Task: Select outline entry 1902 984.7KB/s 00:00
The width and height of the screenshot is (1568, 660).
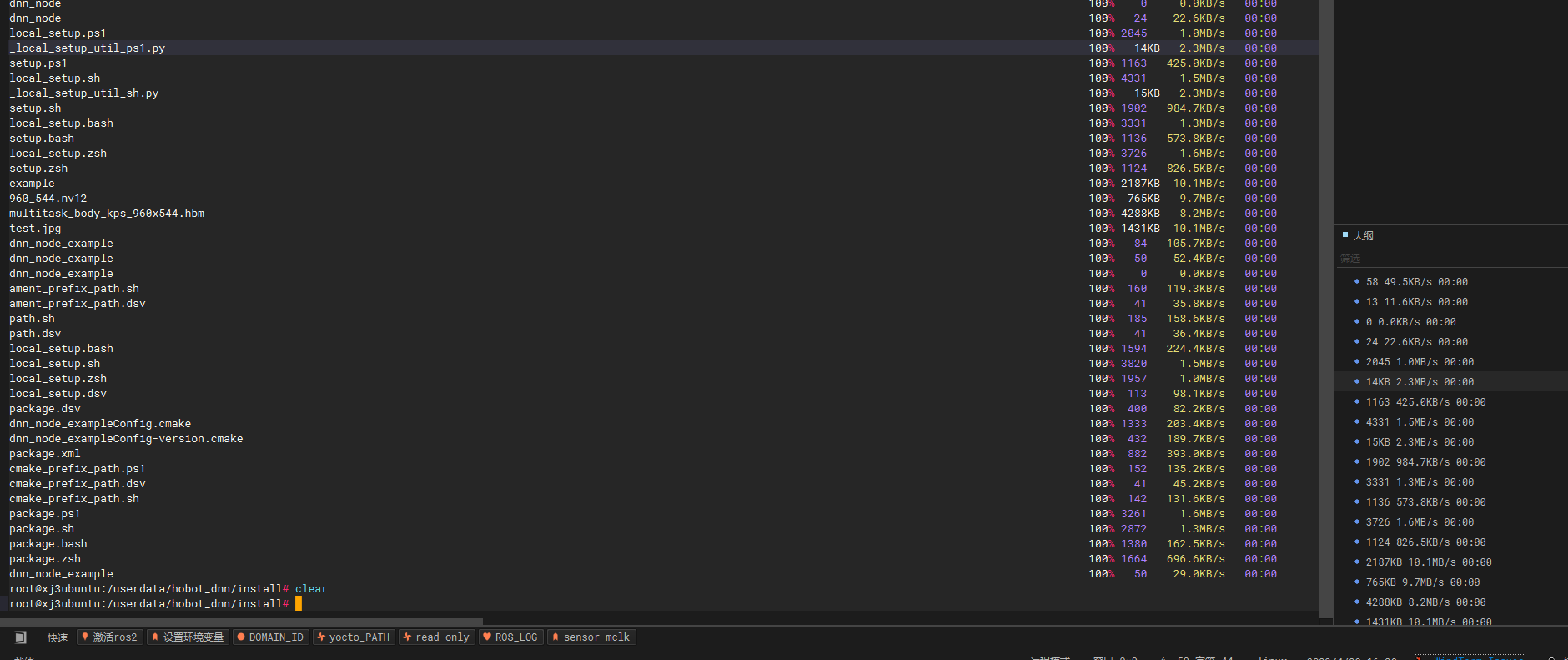Action: point(1425,462)
